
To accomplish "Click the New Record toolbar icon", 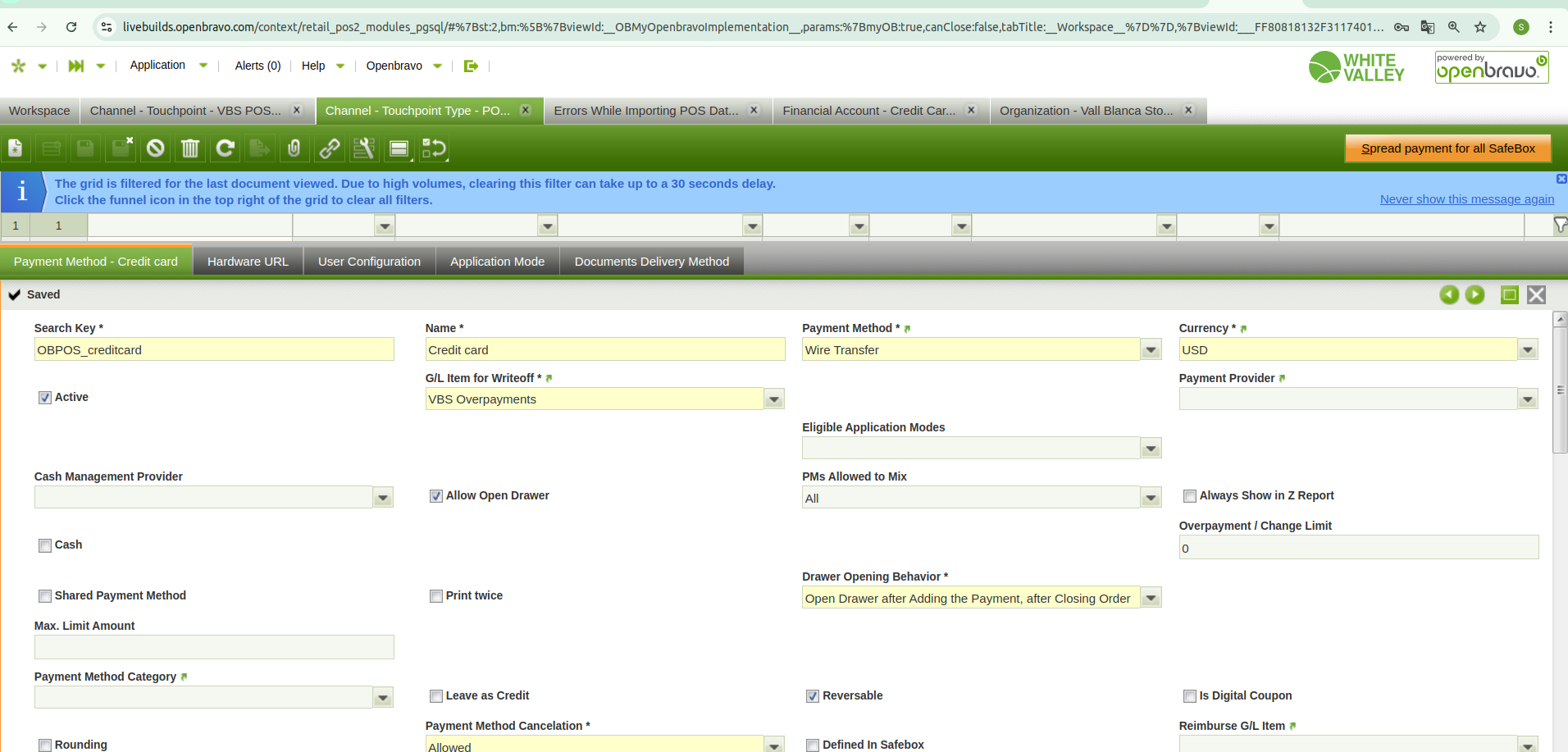I will (16, 148).
